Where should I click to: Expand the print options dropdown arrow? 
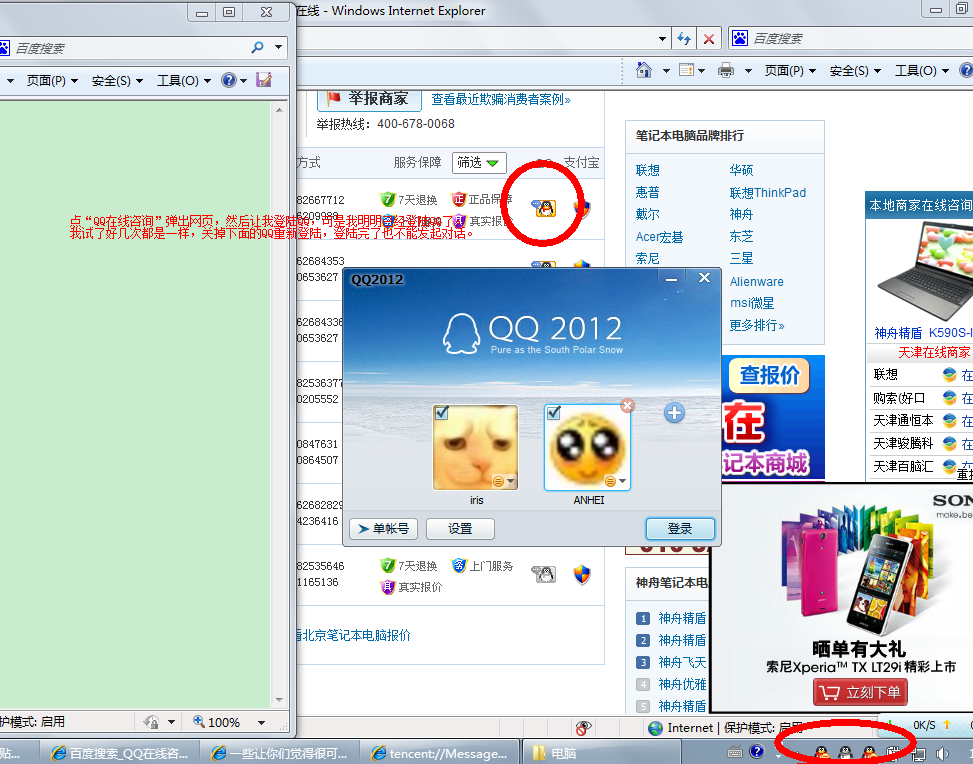coord(748,71)
